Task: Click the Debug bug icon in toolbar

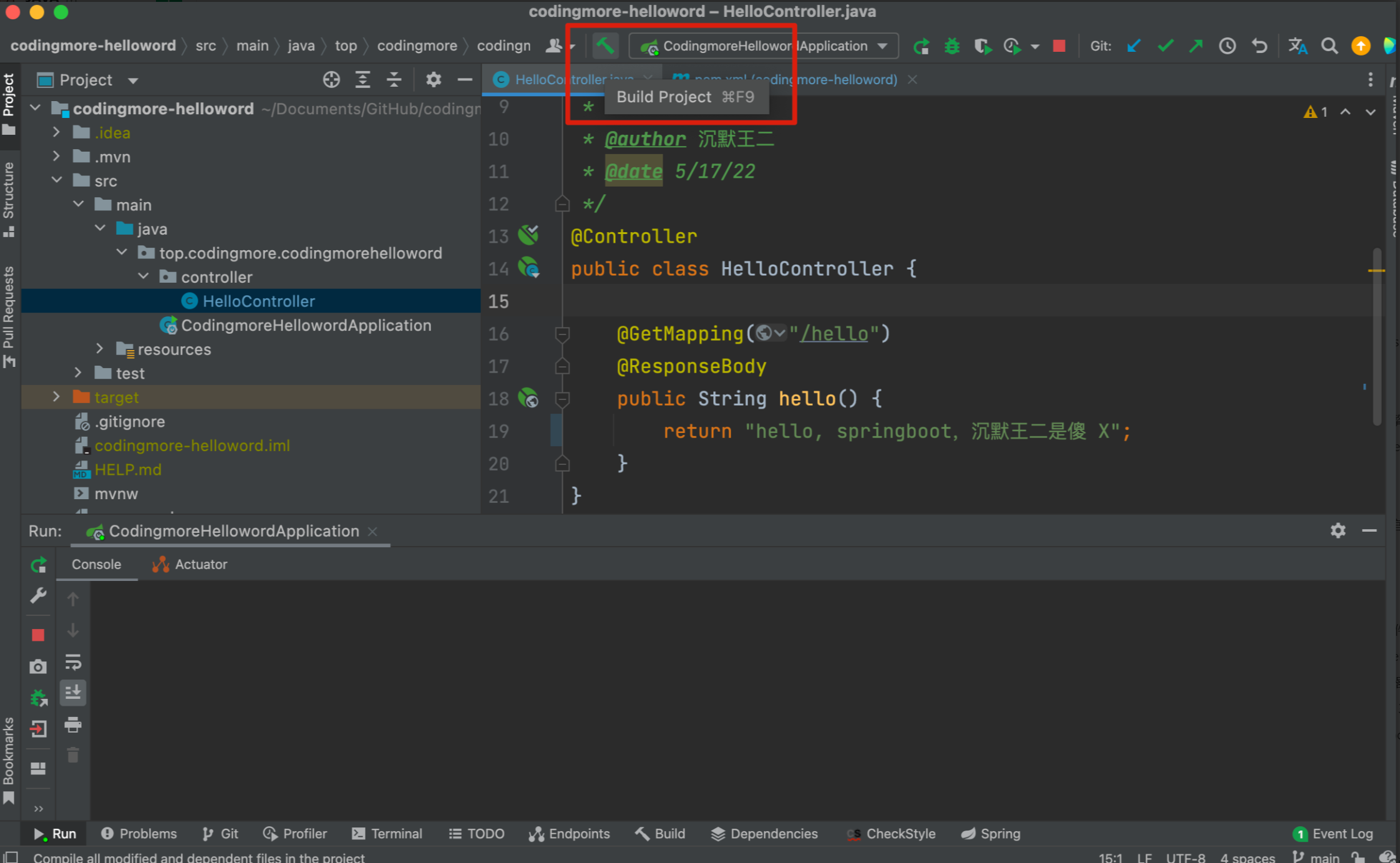Action: 951,46
